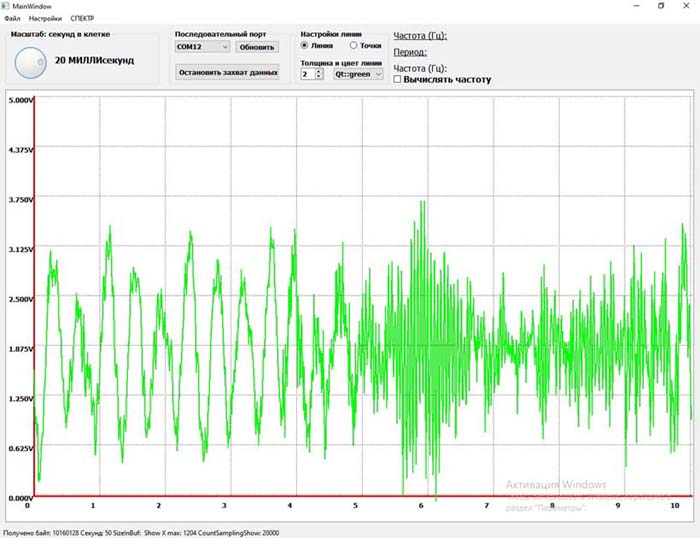Viewport: 700px width, 538px height.
Task: Click the line thickness value field
Action: tap(308, 74)
